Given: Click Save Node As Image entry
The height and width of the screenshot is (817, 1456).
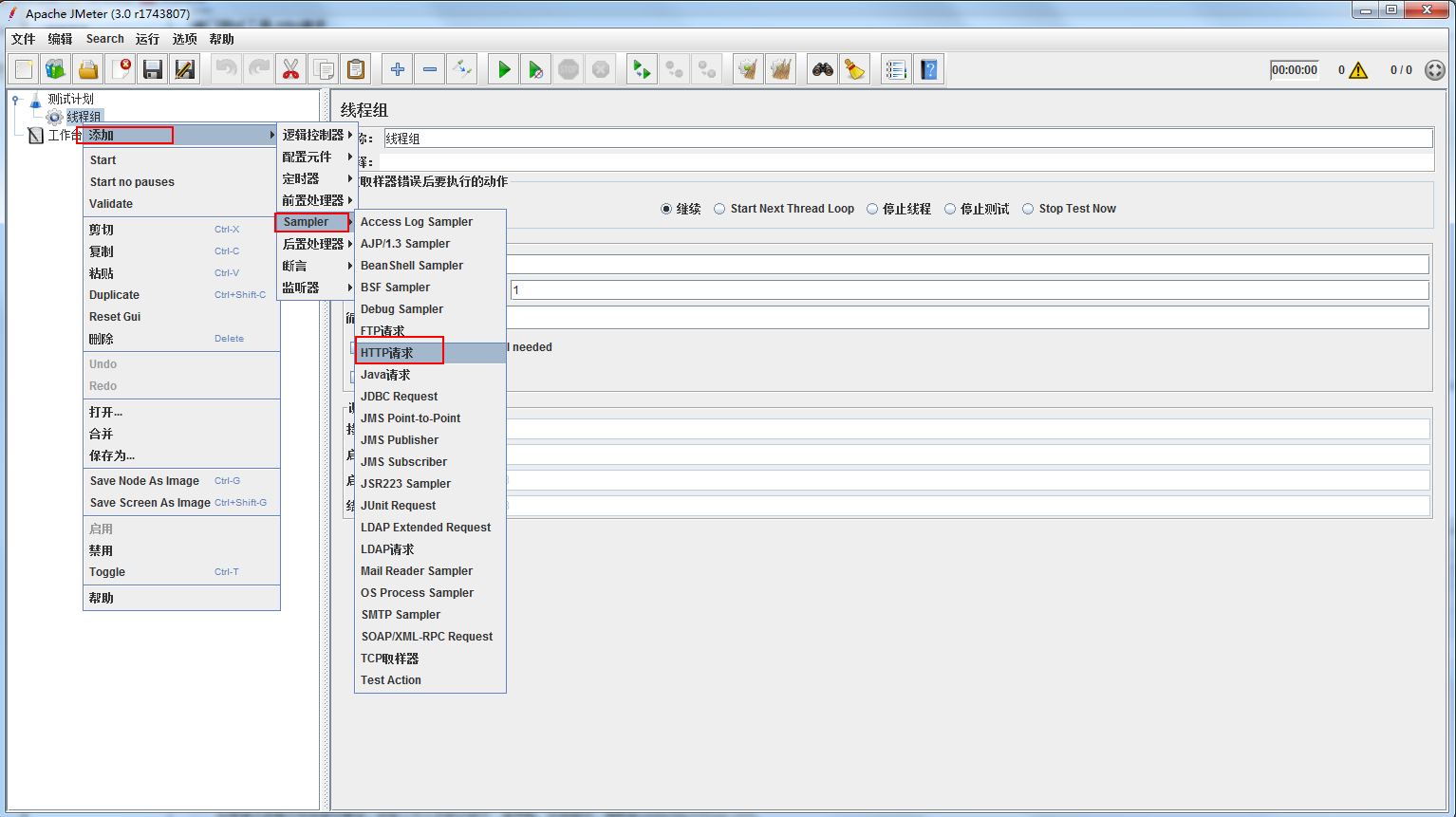Looking at the screenshot, I should point(181,481).
